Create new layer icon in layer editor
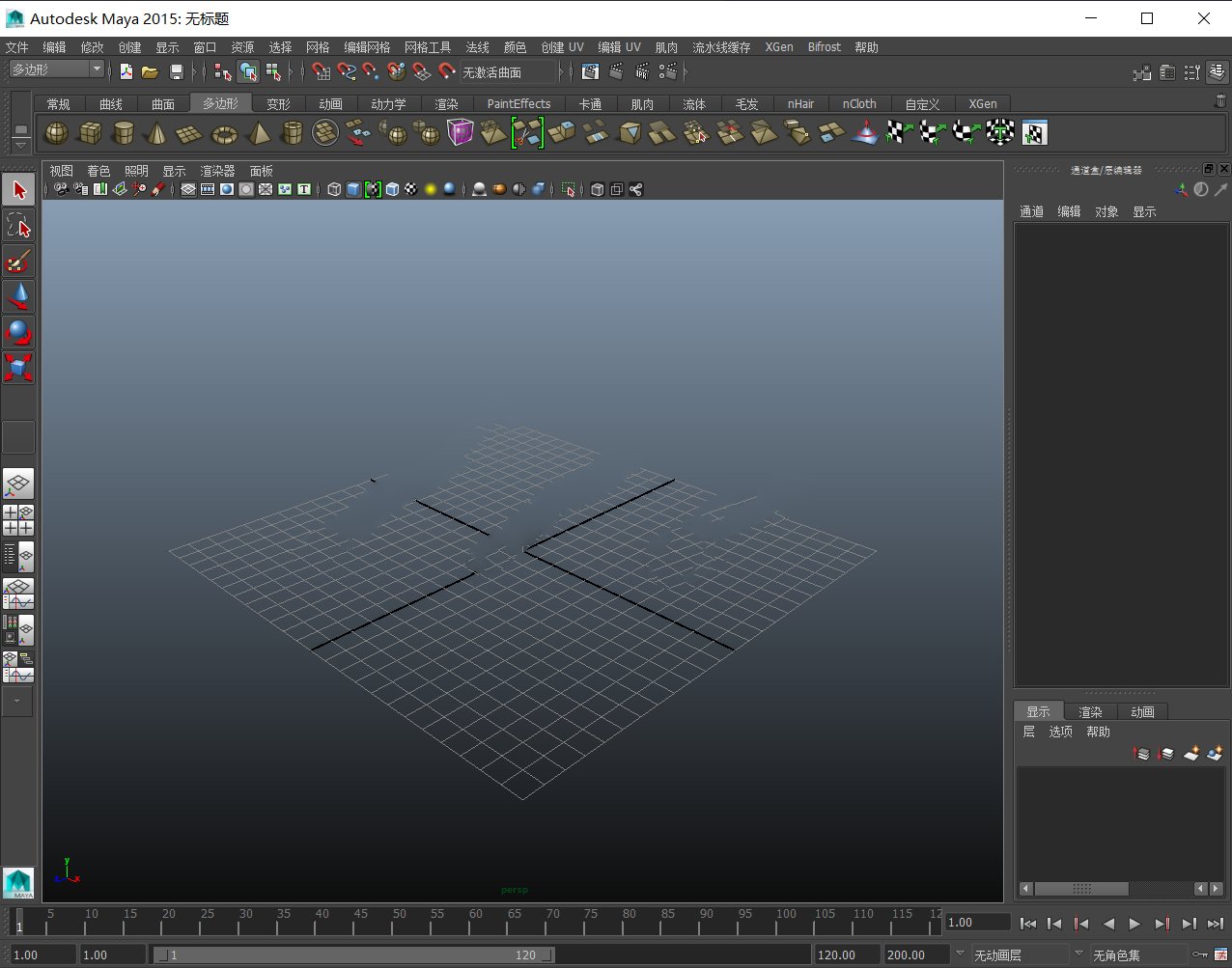Image resolution: width=1232 pixels, height=968 pixels. [1190, 754]
